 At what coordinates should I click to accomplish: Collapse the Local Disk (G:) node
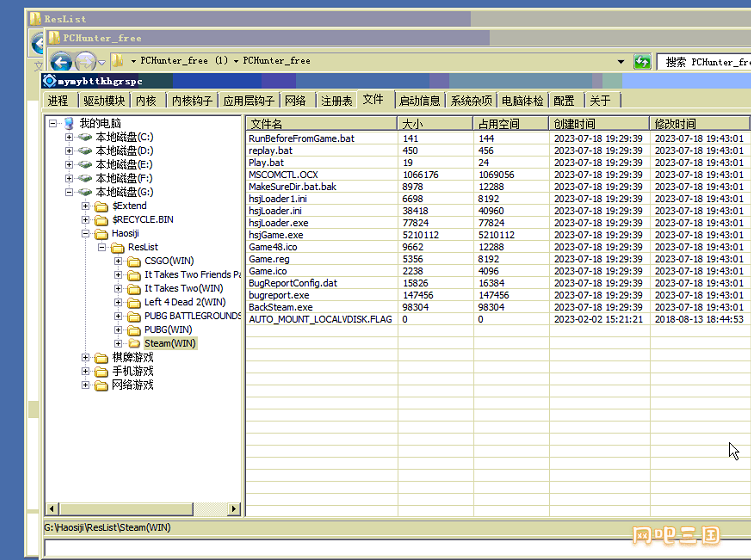click(69, 192)
